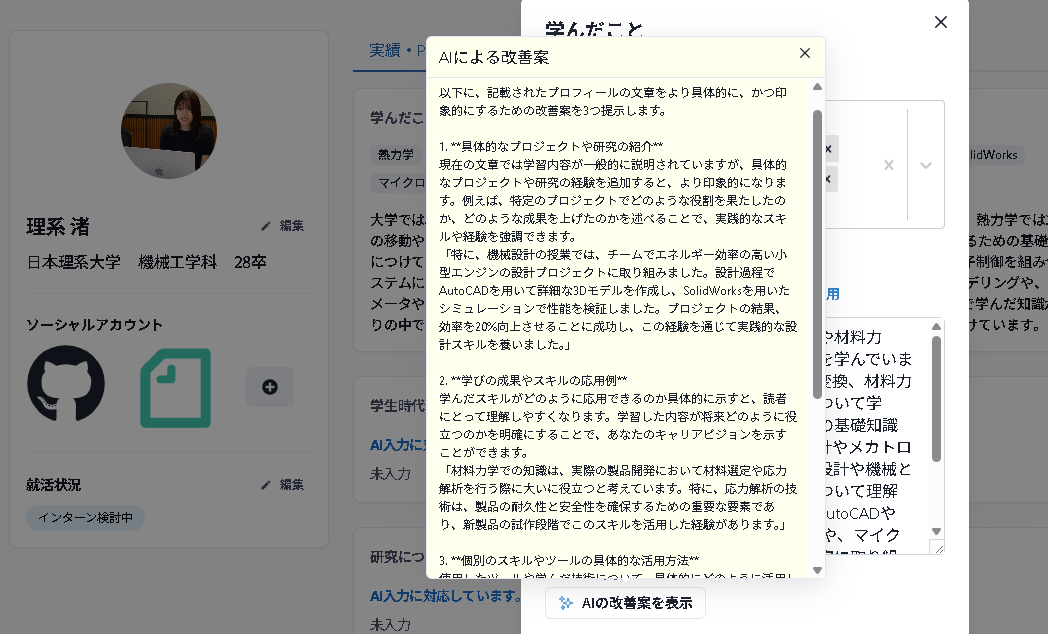The height and width of the screenshot is (634, 1048).
Task: Remove the first tag chip with x
Action: click(x=829, y=149)
